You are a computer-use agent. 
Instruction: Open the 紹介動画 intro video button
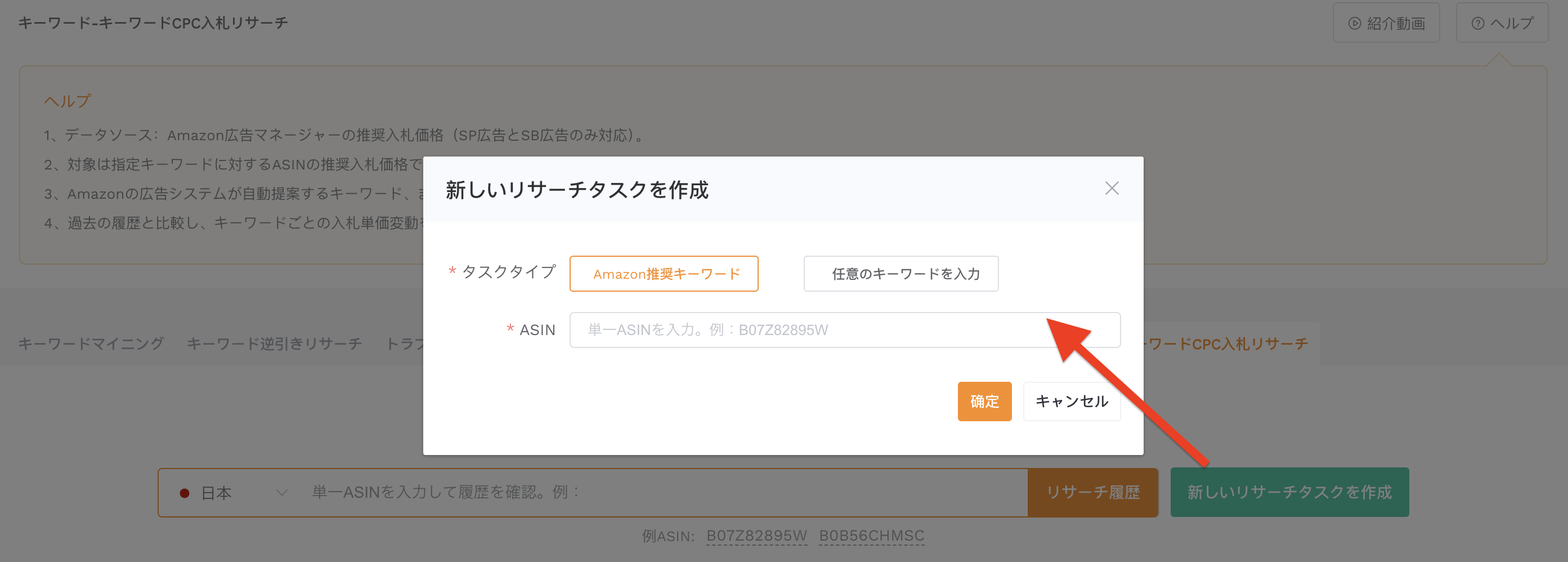pyautogui.click(x=1386, y=23)
